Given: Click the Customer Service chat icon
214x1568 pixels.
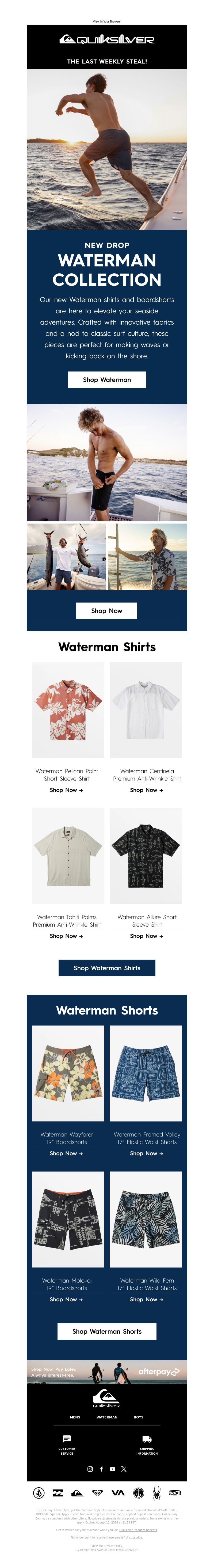Looking at the screenshot, I should coord(67,1439).
